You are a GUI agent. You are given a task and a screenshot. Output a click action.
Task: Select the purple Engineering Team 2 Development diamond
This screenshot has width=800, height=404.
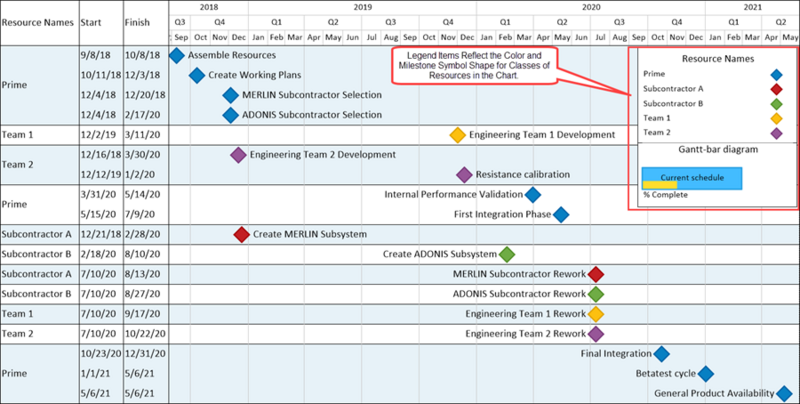(x=238, y=155)
